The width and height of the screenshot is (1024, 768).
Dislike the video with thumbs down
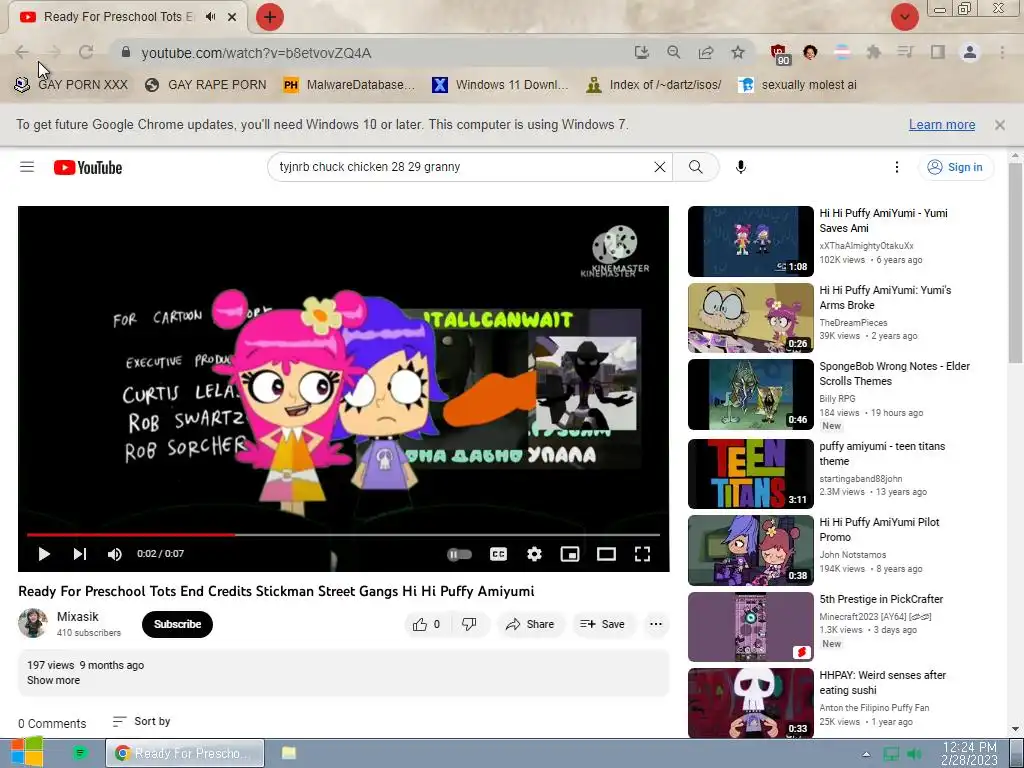pos(469,624)
